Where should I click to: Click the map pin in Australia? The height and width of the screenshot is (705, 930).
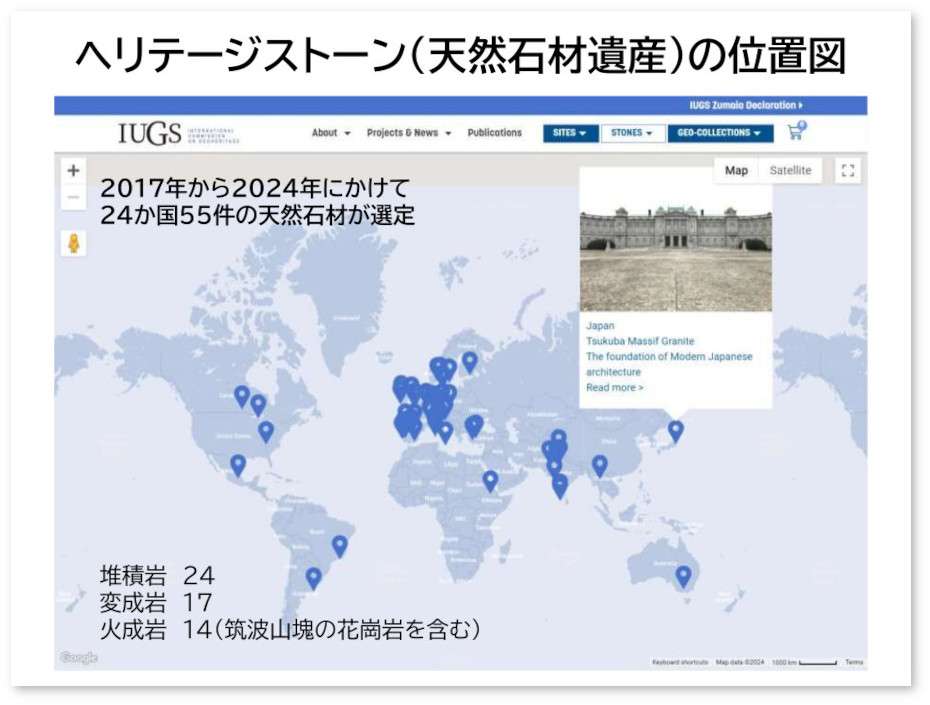click(683, 576)
